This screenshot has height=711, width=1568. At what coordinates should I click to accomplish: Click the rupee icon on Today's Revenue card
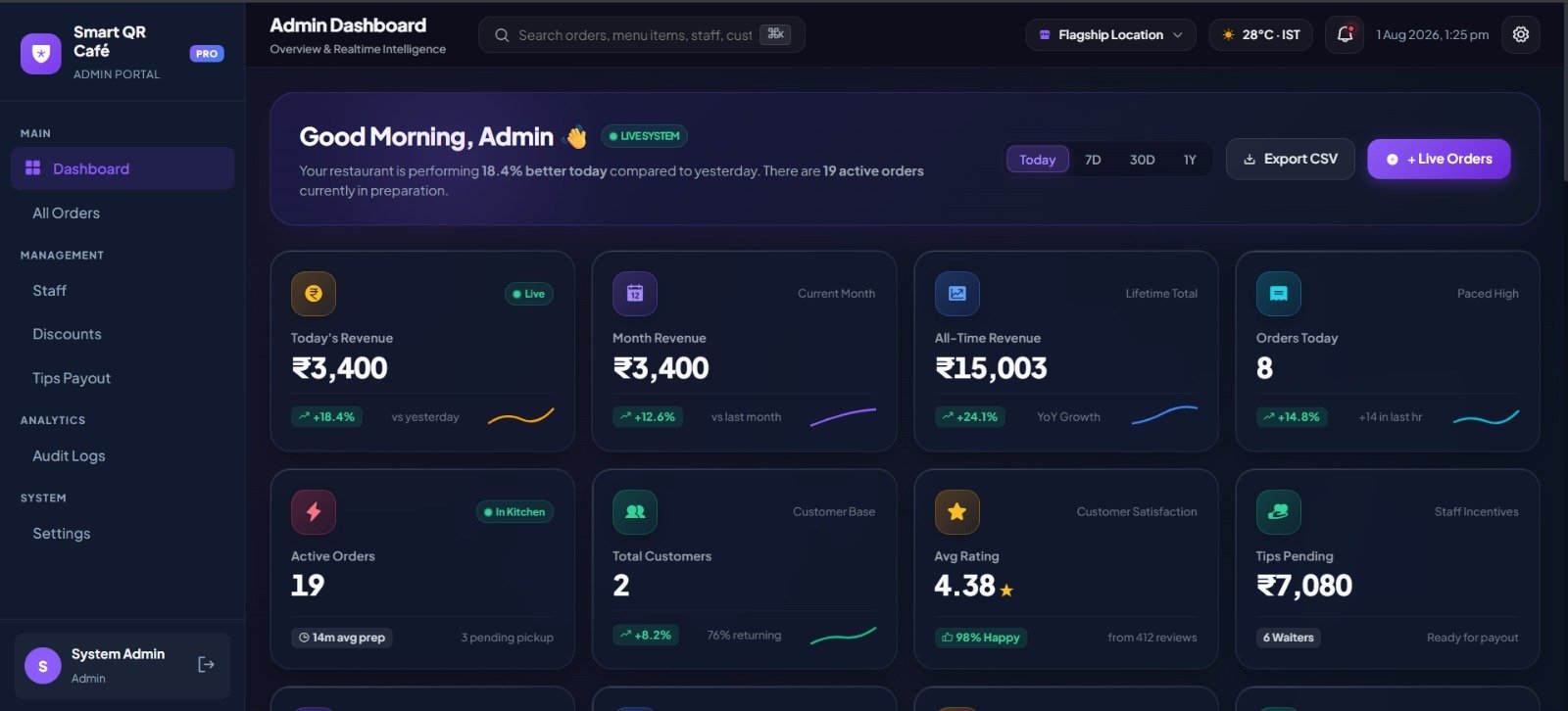[314, 294]
